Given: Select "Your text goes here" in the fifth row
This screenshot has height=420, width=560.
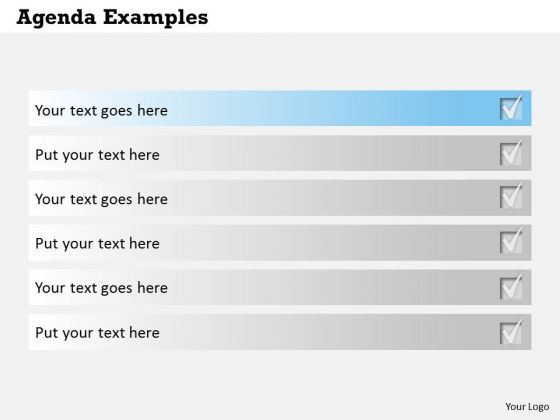Looking at the screenshot, I should point(101,288).
